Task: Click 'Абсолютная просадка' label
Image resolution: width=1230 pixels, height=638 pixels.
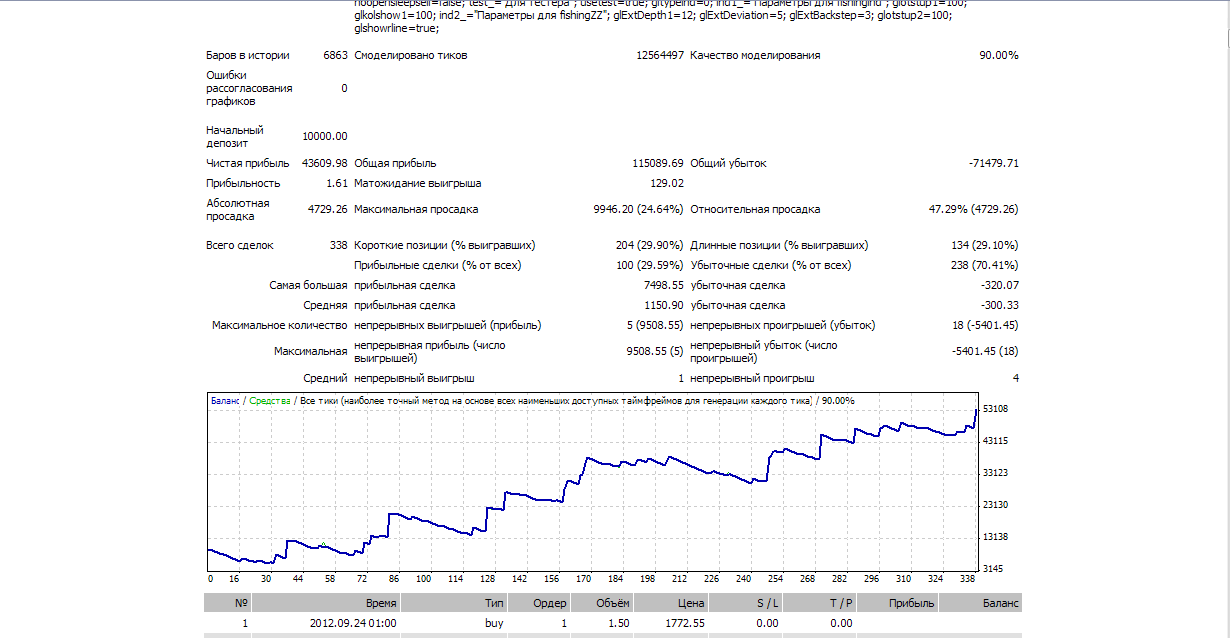Action: click(238, 210)
